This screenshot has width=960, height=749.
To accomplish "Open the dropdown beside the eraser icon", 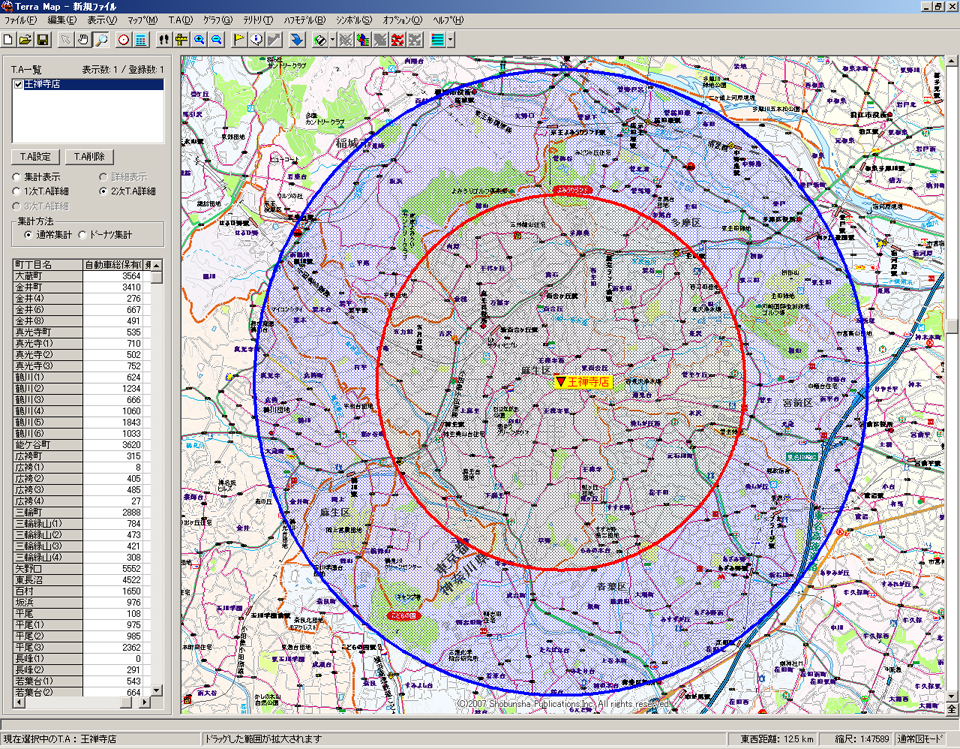I will point(332,40).
